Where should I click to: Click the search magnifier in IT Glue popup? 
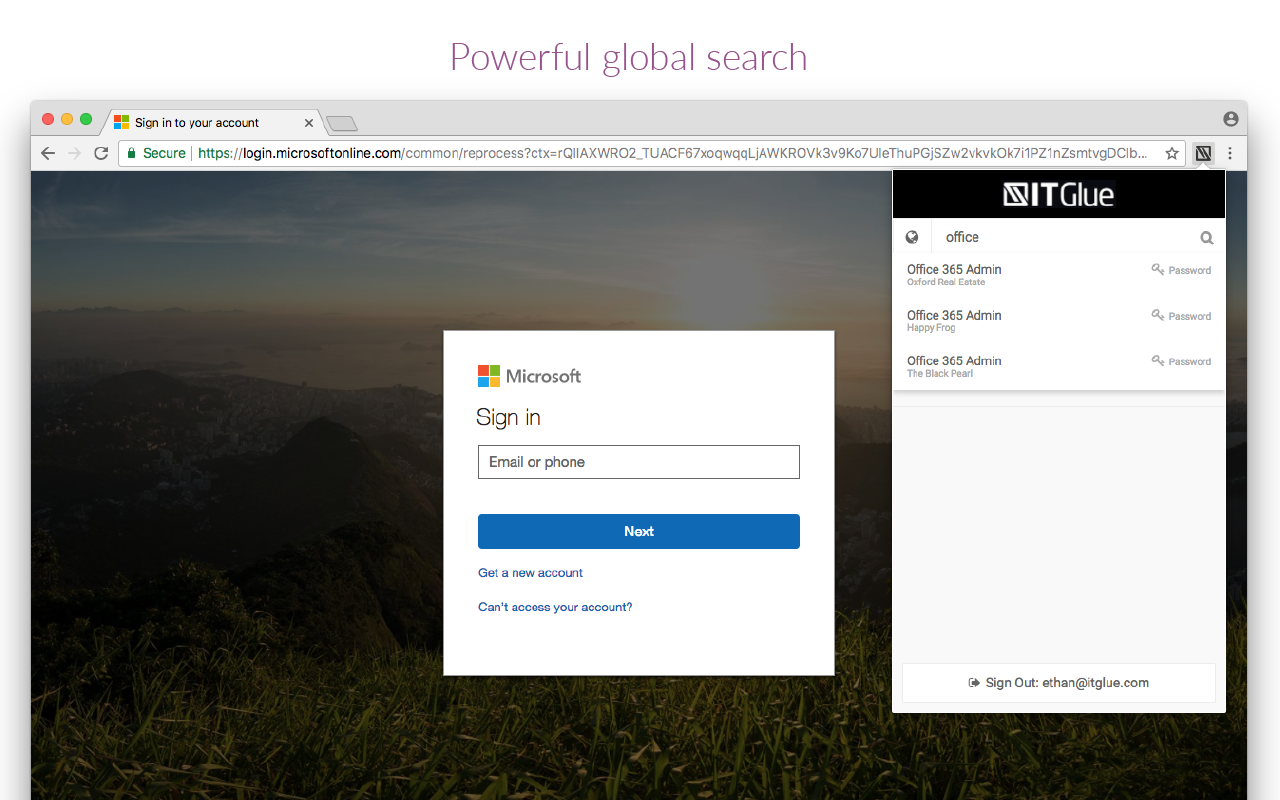click(x=1206, y=237)
